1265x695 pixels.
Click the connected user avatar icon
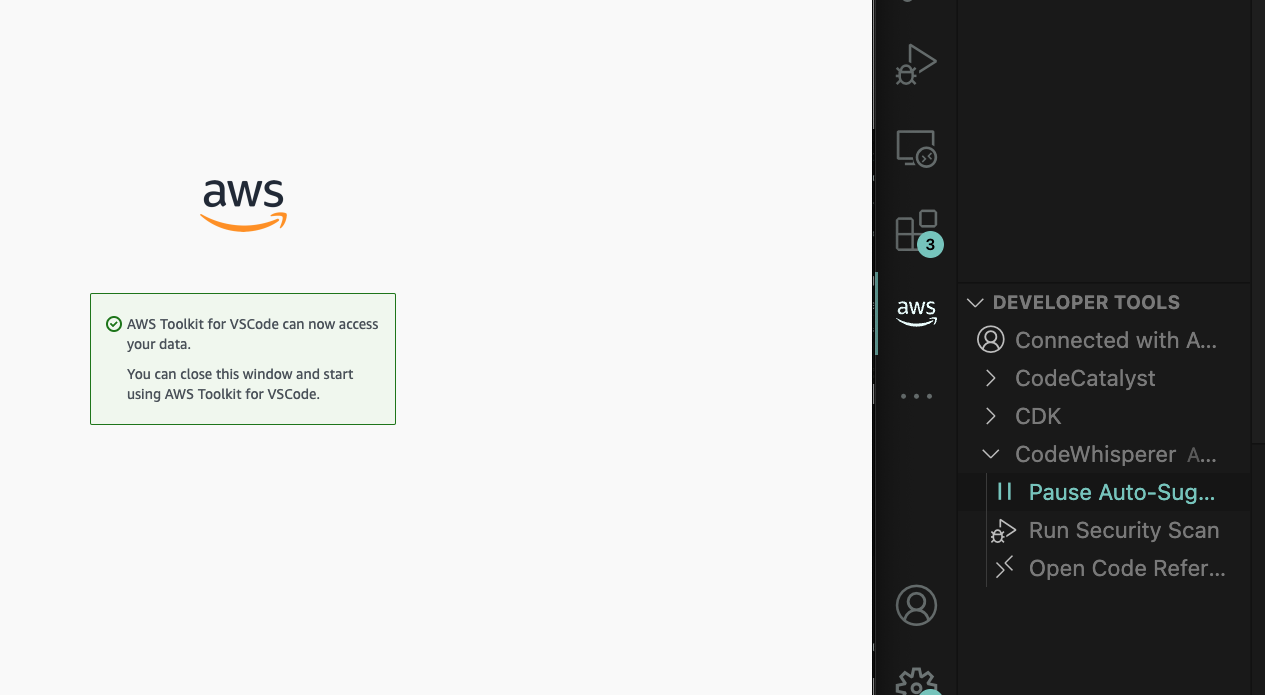990,340
